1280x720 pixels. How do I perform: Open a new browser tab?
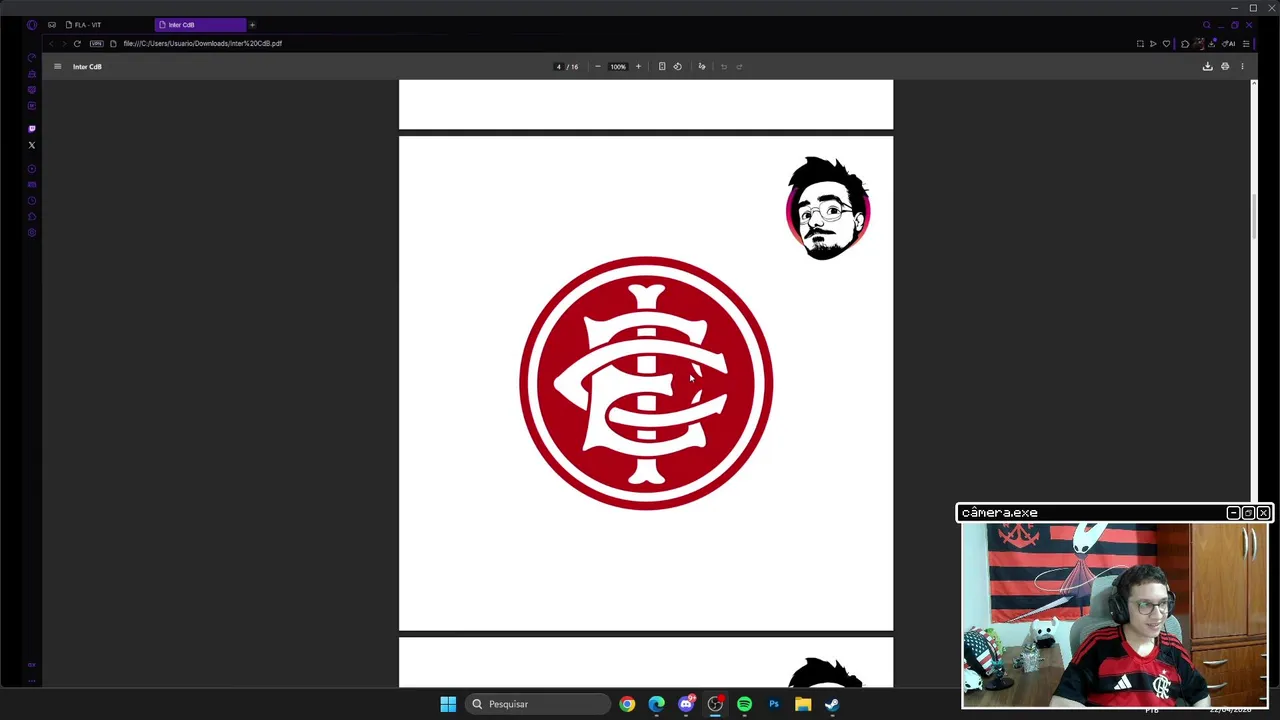tap(252, 25)
